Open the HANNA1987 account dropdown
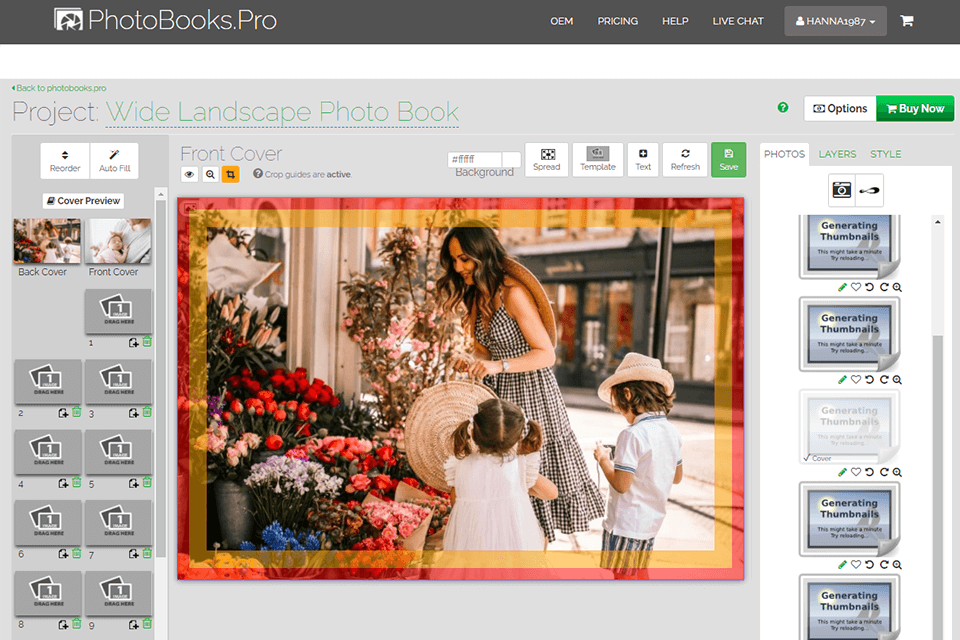Screen dimensions: 960x640 tap(835, 21)
